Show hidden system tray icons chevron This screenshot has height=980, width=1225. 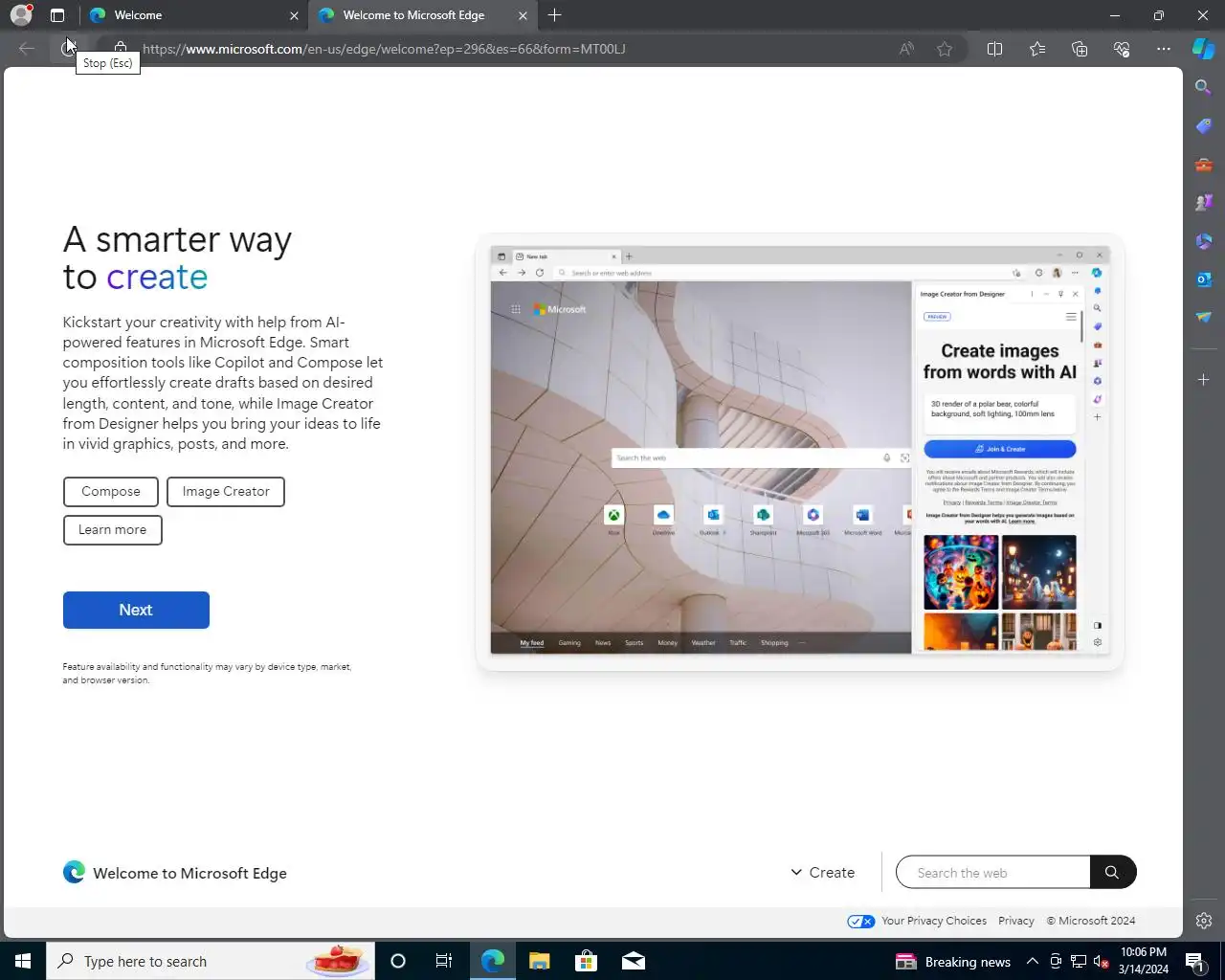[x=1033, y=961]
